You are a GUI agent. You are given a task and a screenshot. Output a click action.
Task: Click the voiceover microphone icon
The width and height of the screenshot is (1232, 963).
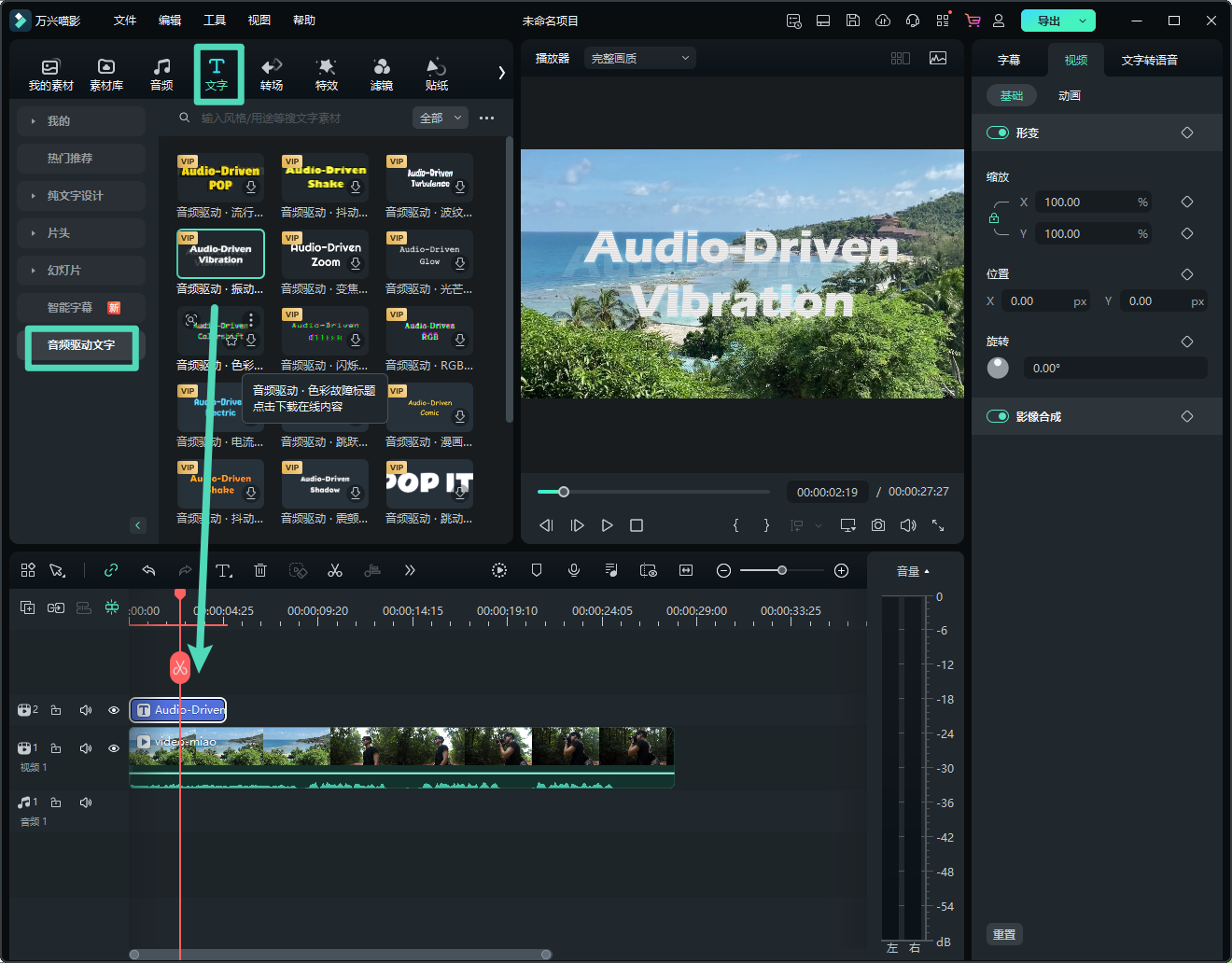pos(574,570)
